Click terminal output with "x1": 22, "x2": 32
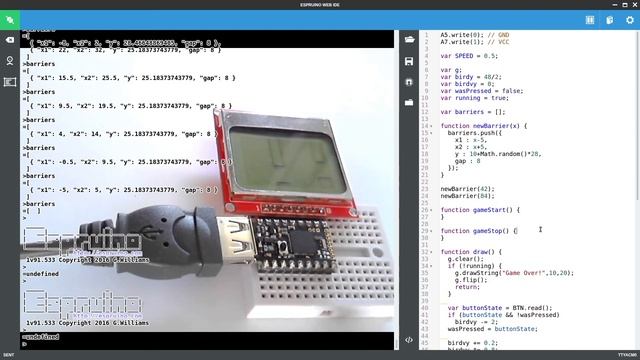640x360 pixels. (x=125, y=50)
